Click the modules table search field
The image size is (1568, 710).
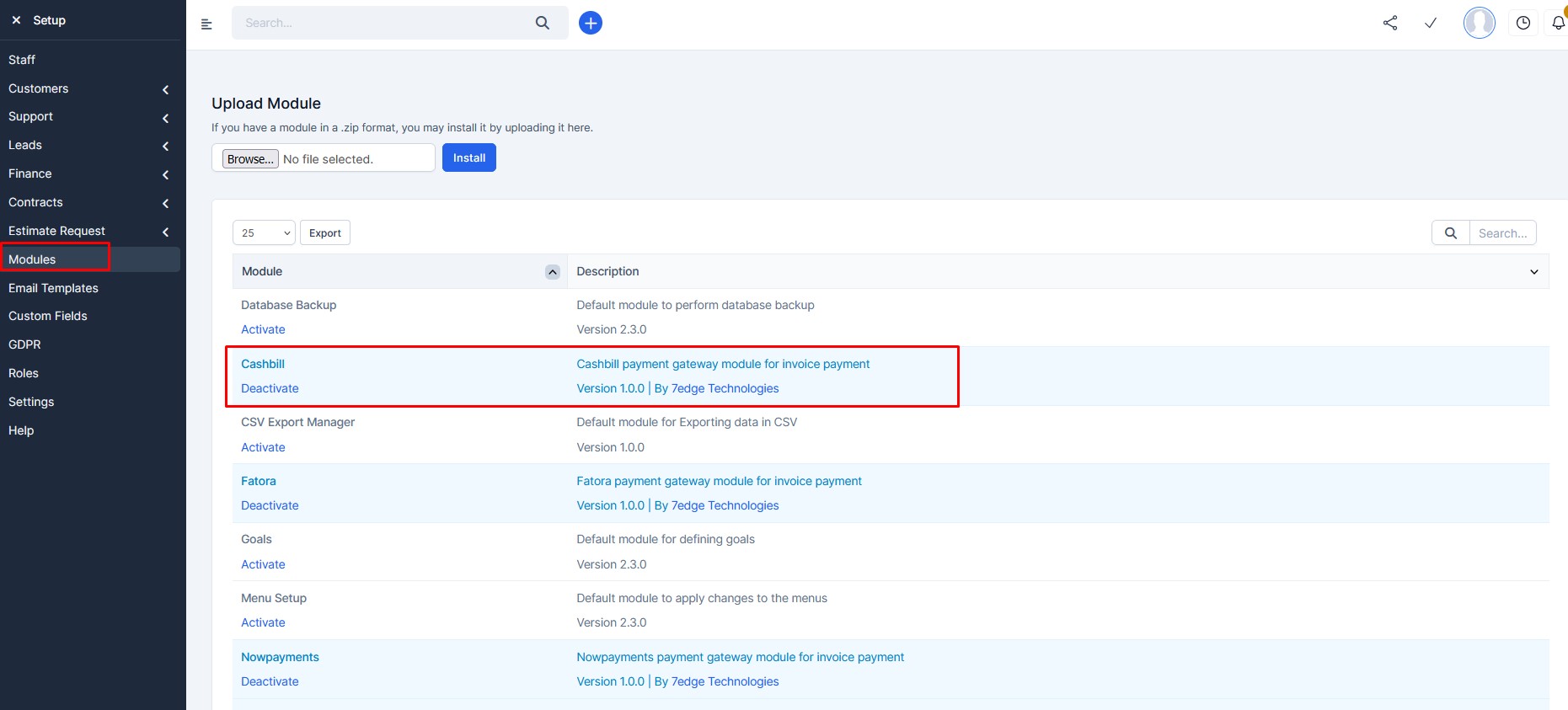click(x=1502, y=233)
